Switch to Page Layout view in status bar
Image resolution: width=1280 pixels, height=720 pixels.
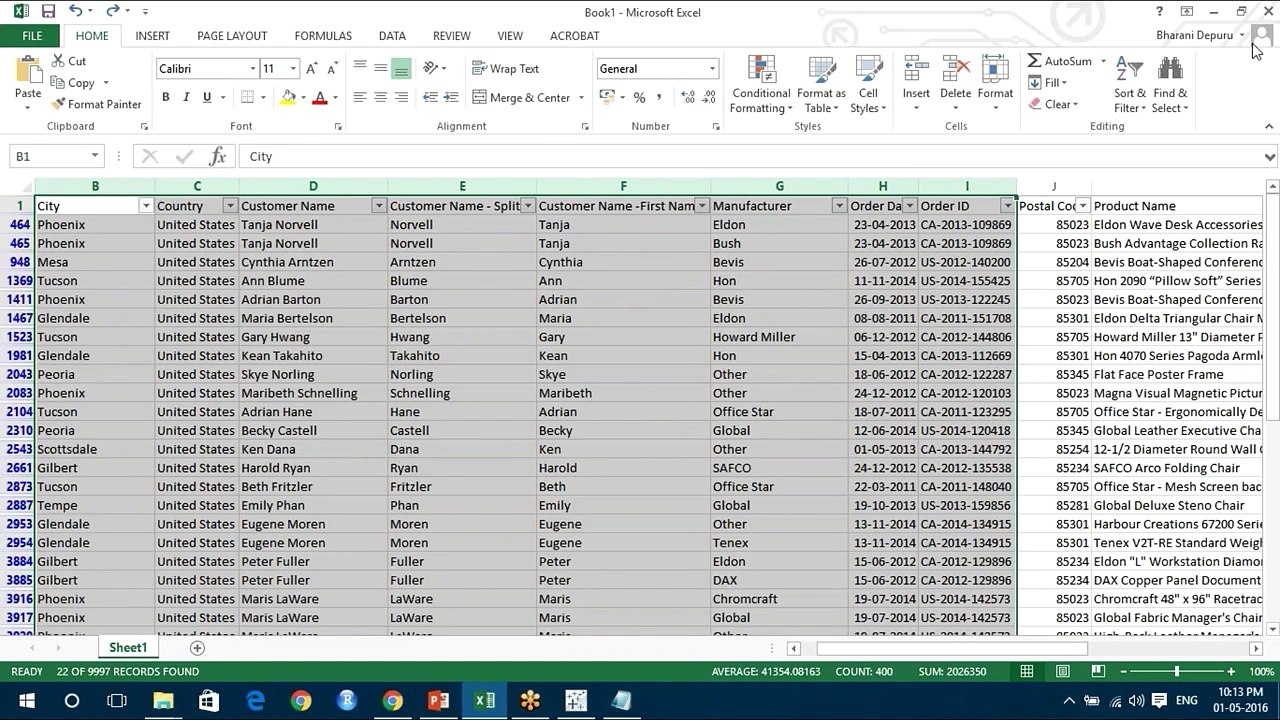click(1063, 671)
